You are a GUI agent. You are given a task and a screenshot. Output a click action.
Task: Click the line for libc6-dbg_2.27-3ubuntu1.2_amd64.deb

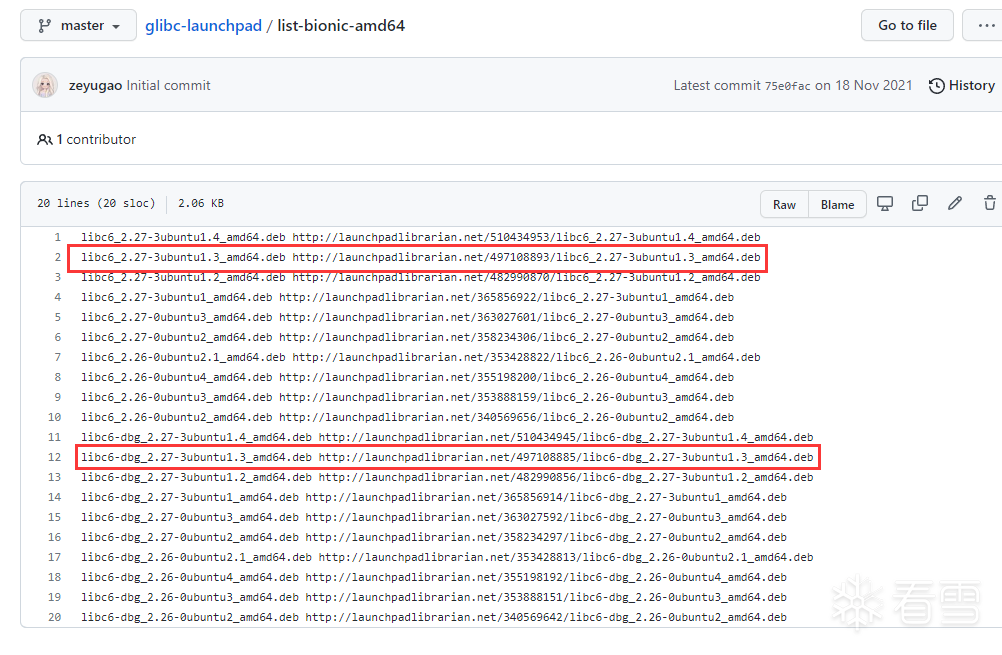click(447, 477)
